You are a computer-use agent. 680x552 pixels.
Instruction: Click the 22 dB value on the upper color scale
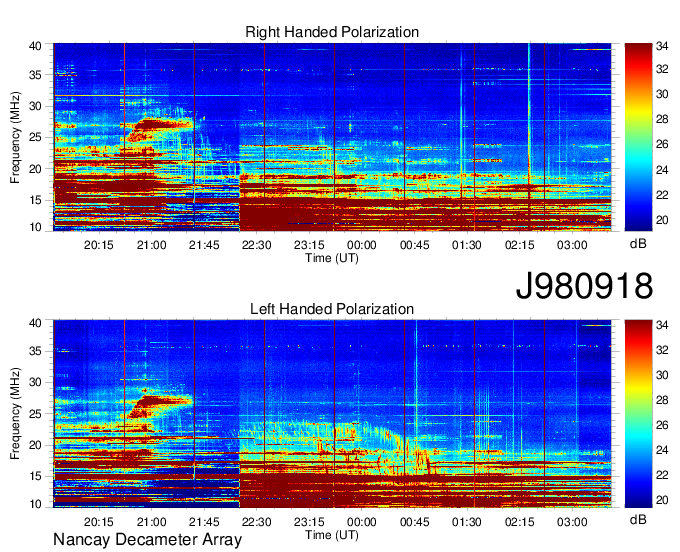click(662, 195)
